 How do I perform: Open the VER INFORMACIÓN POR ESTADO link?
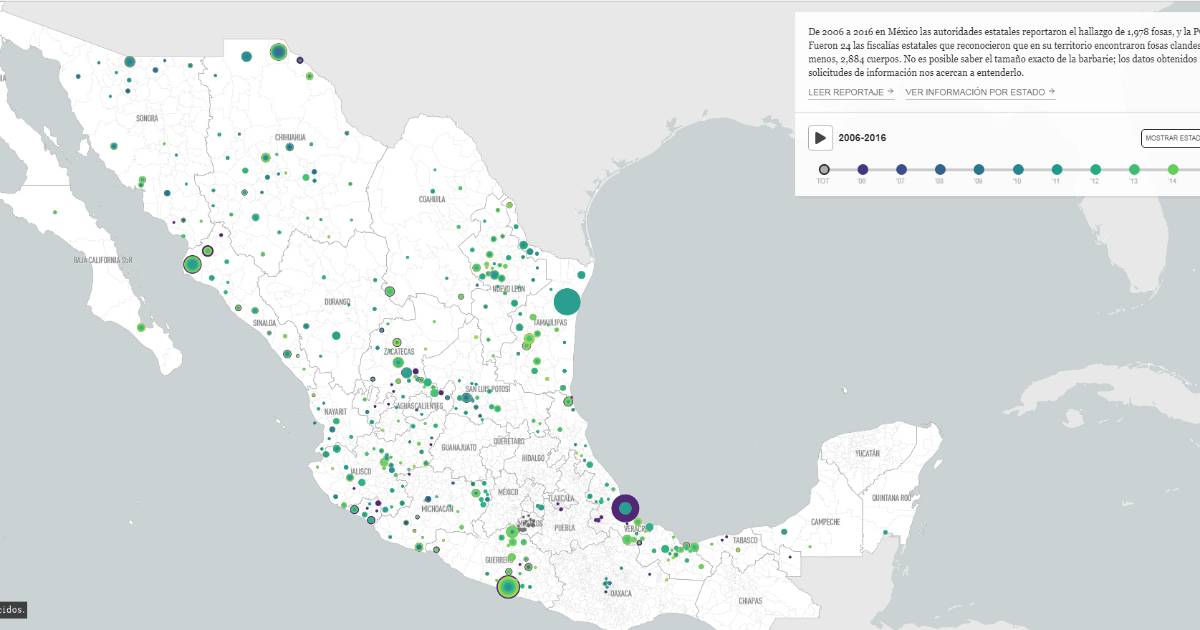click(x=980, y=92)
